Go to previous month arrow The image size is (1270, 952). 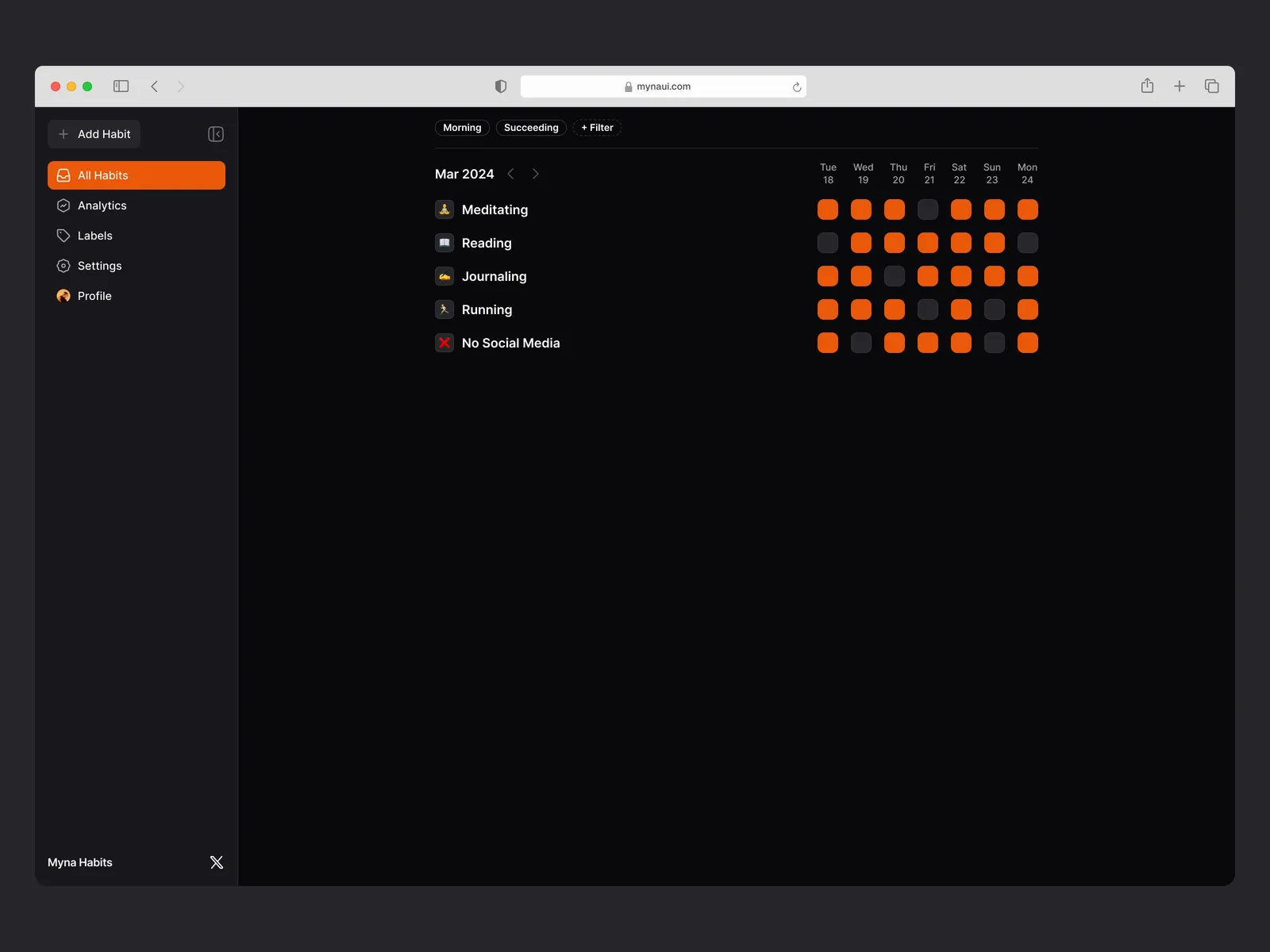point(510,174)
